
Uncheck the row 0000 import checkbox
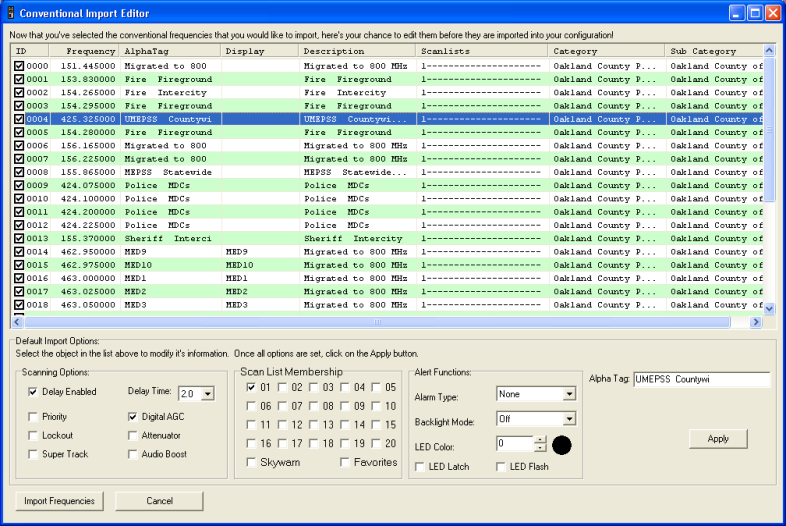point(19,66)
